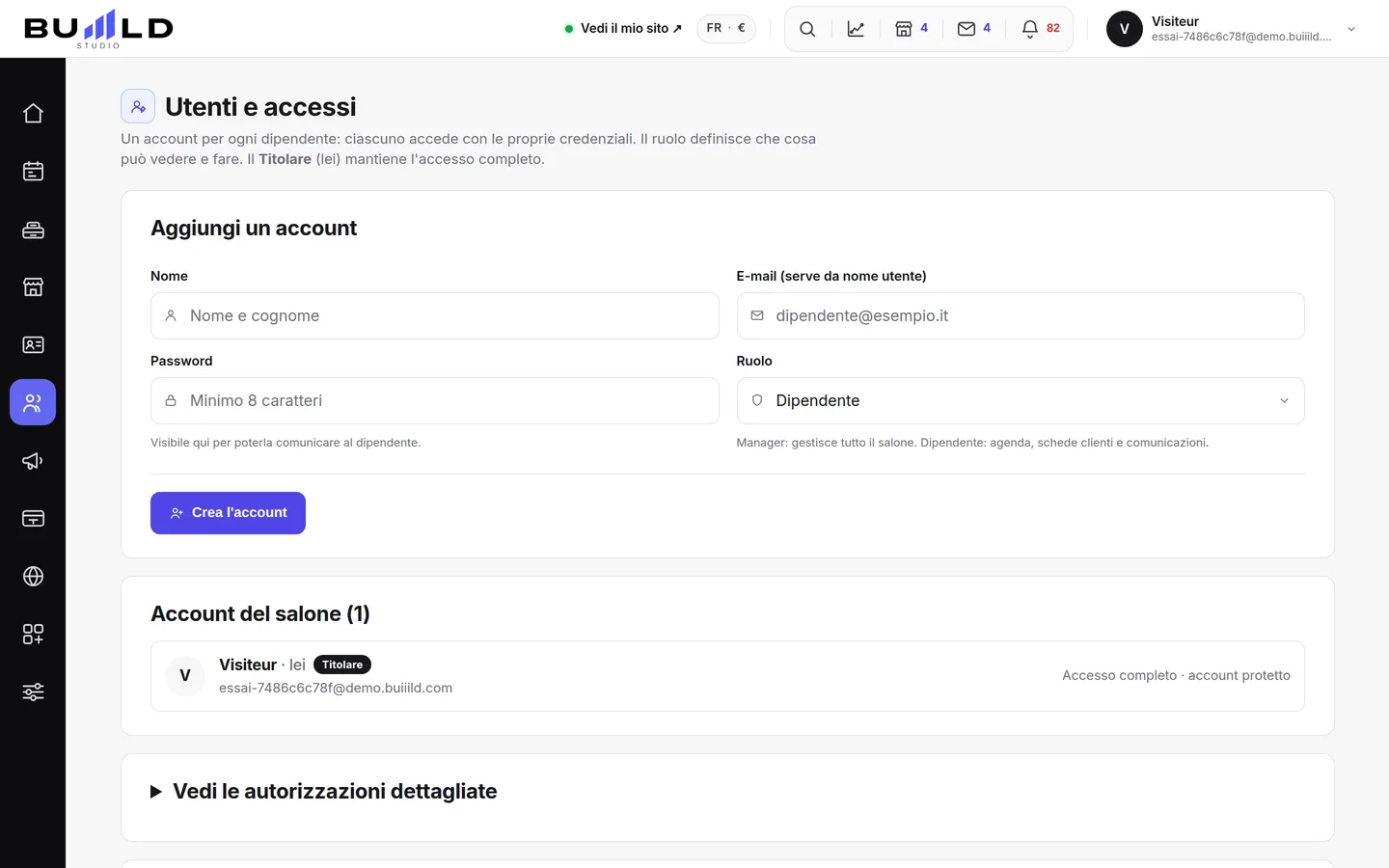Focus the password Minimo 8 caratteri field
Image resolution: width=1389 pixels, height=868 pixels.
point(435,400)
